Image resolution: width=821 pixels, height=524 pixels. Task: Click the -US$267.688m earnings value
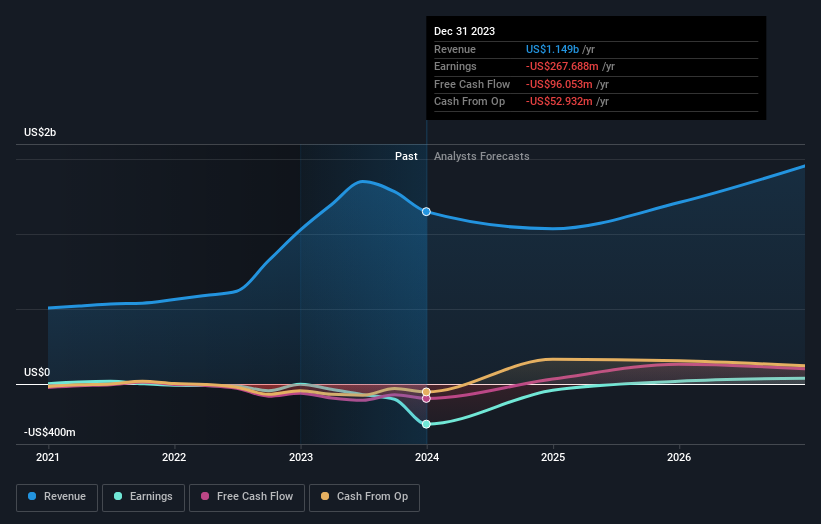pos(562,66)
